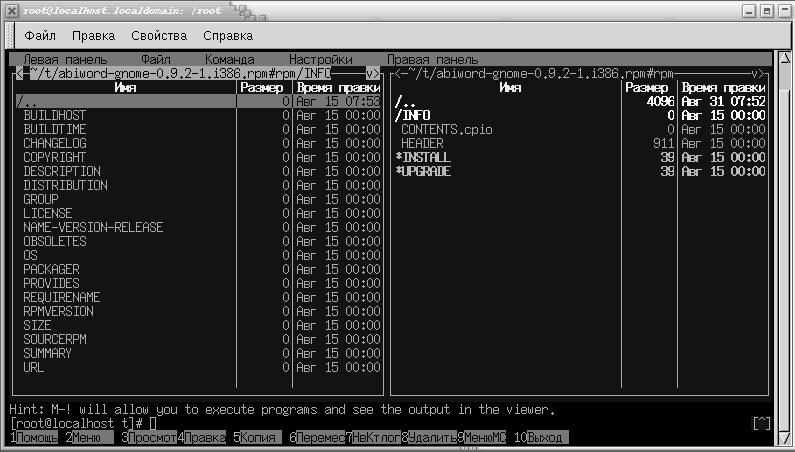Select the /INFO directory in right panel
The image size is (795, 452).
click(413, 116)
